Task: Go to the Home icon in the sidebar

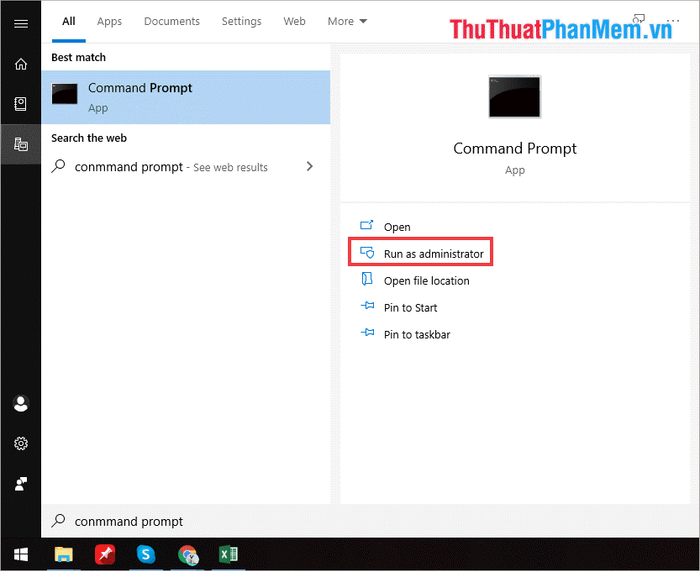Action: pyautogui.click(x=21, y=64)
